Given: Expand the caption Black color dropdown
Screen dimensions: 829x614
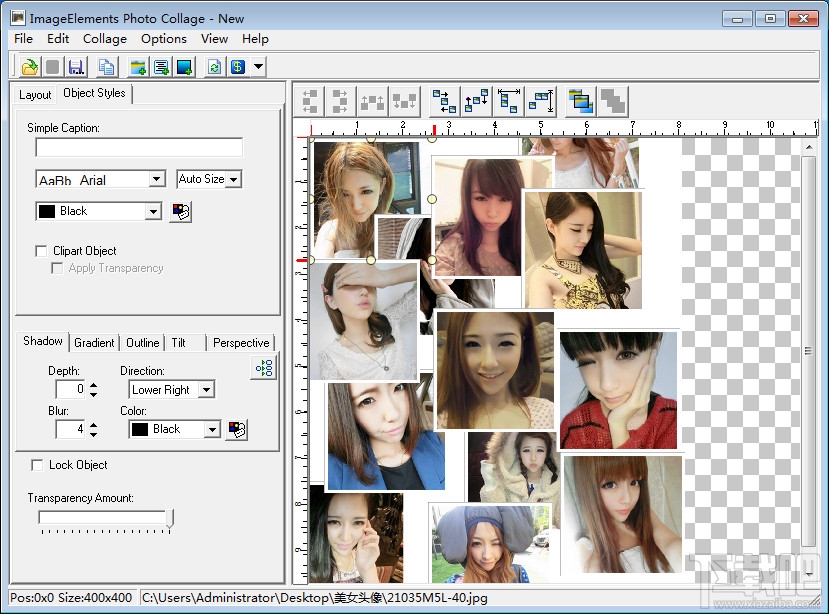Looking at the screenshot, I should point(153,212).
